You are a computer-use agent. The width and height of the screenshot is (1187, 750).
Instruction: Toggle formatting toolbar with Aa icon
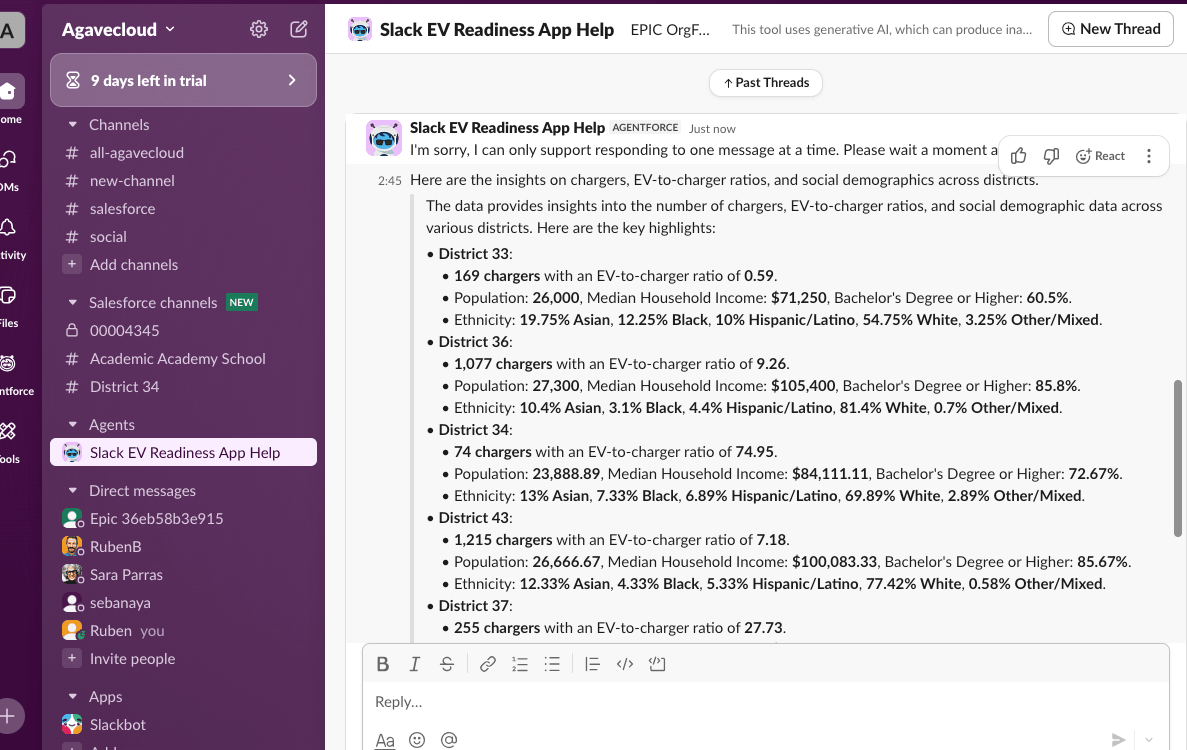(x=385, y=739)
